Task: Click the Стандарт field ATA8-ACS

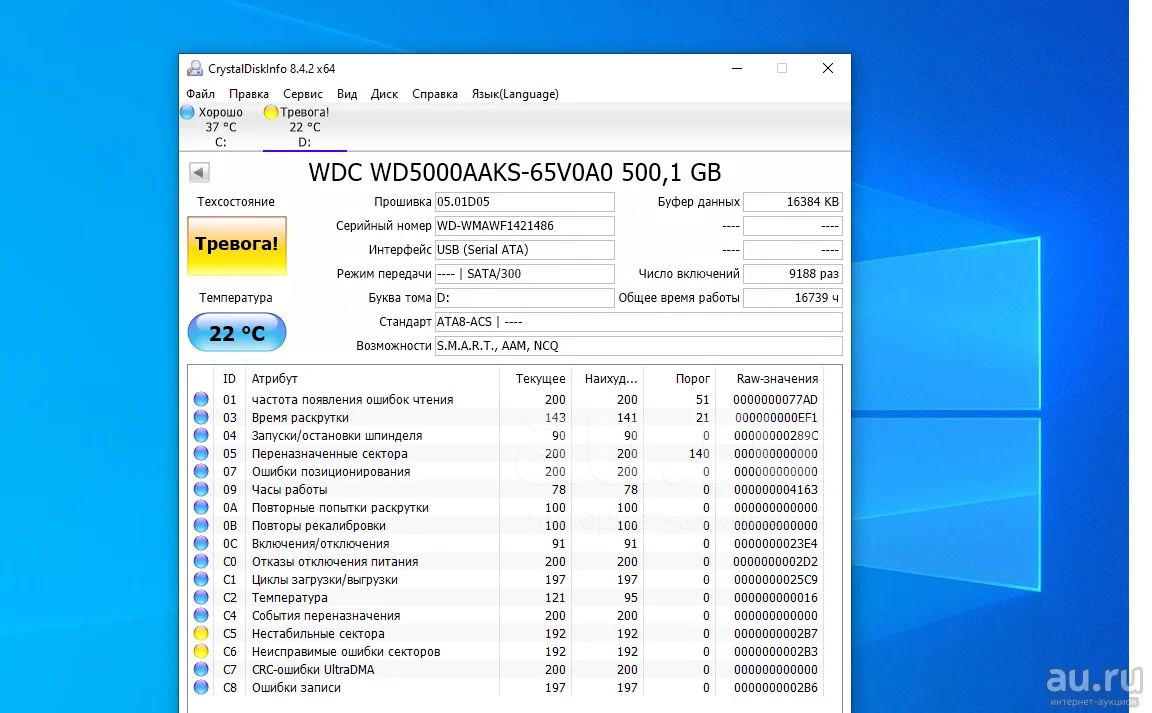Action: point(638,322)
